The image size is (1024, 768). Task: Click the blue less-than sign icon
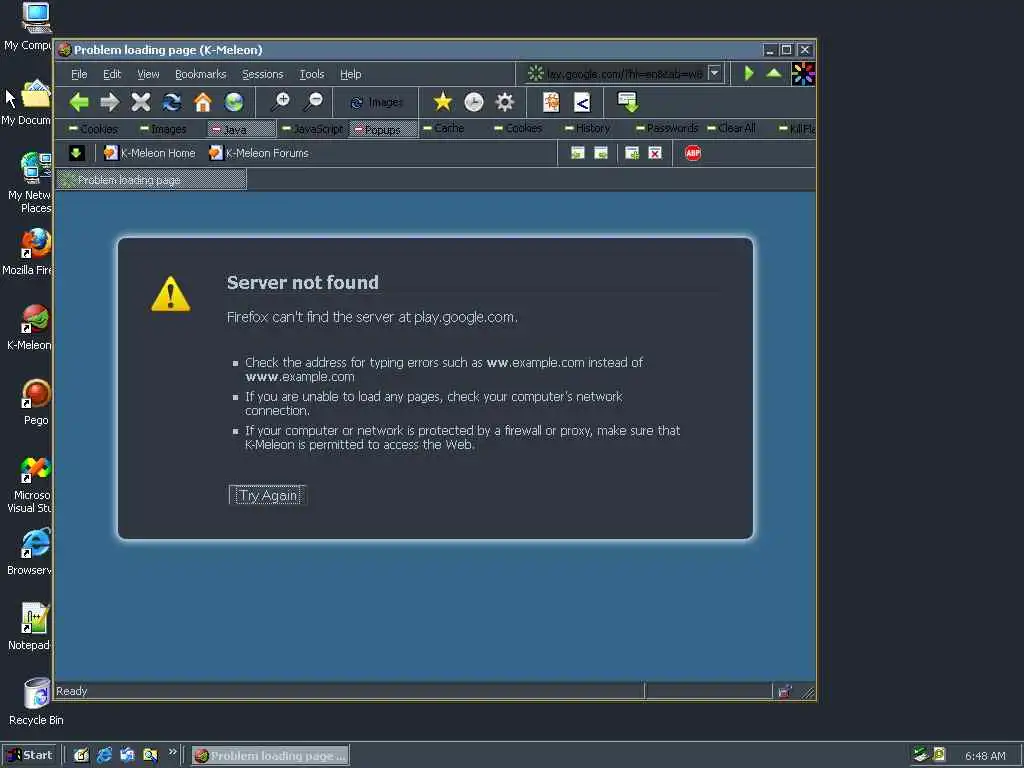click(582, 102)
